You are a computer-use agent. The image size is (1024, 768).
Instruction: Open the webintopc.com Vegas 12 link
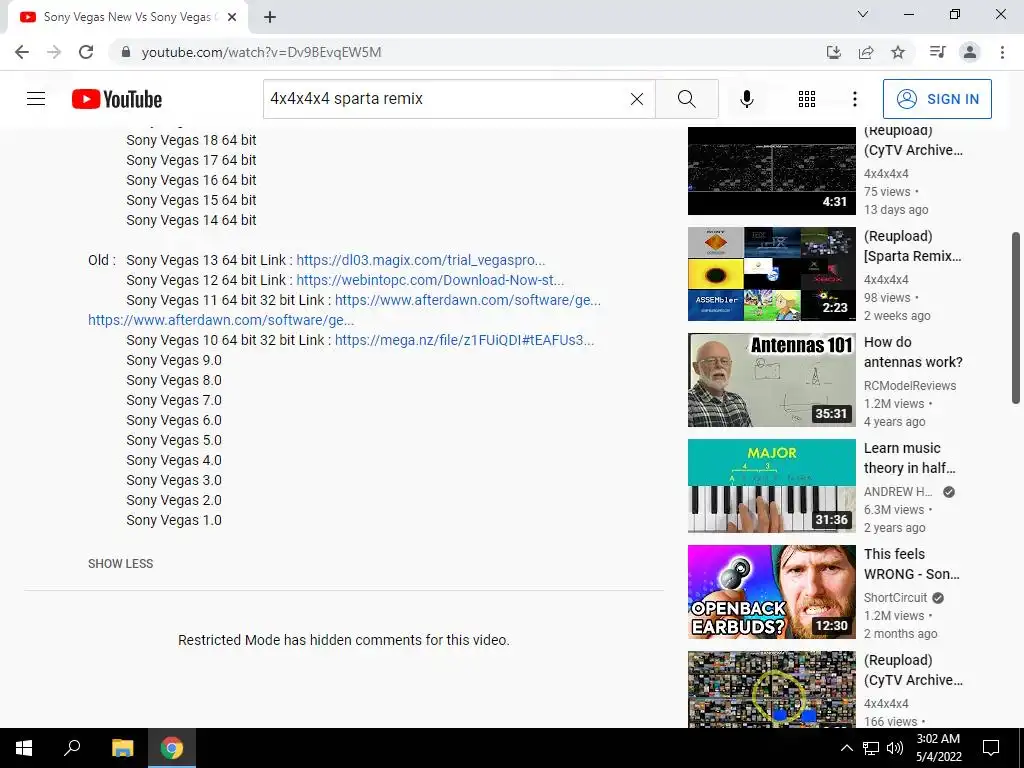(x=430, y=280)
